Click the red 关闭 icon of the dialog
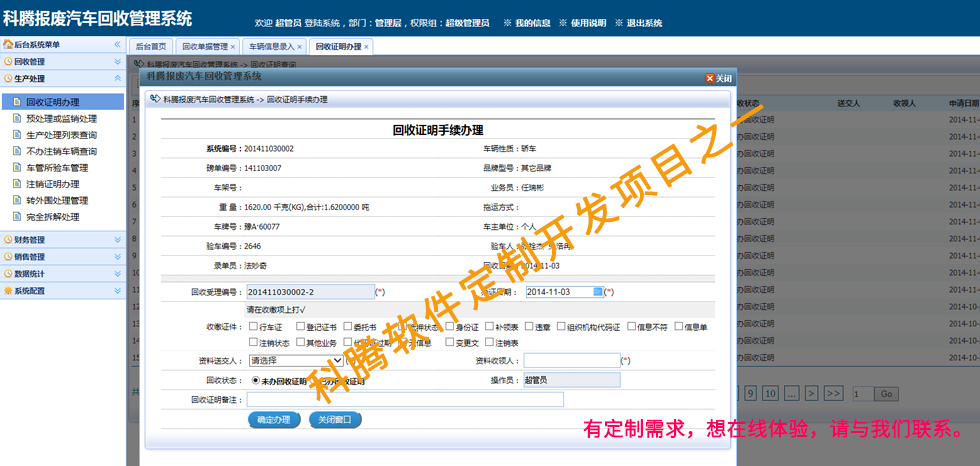Screen dimensions: 980x466 coord(709,78)
